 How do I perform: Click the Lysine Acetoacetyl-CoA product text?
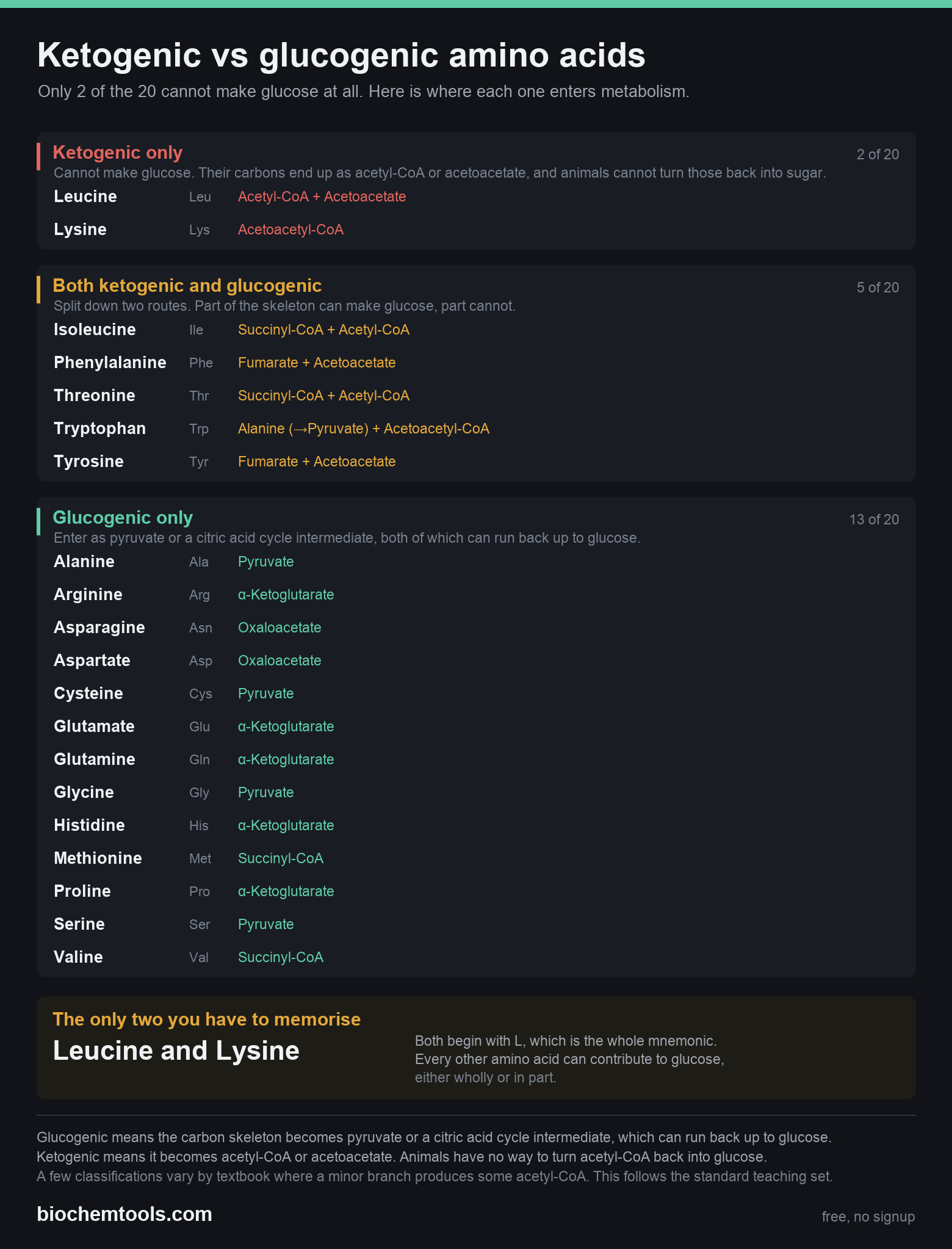click(x=290, y=230)
